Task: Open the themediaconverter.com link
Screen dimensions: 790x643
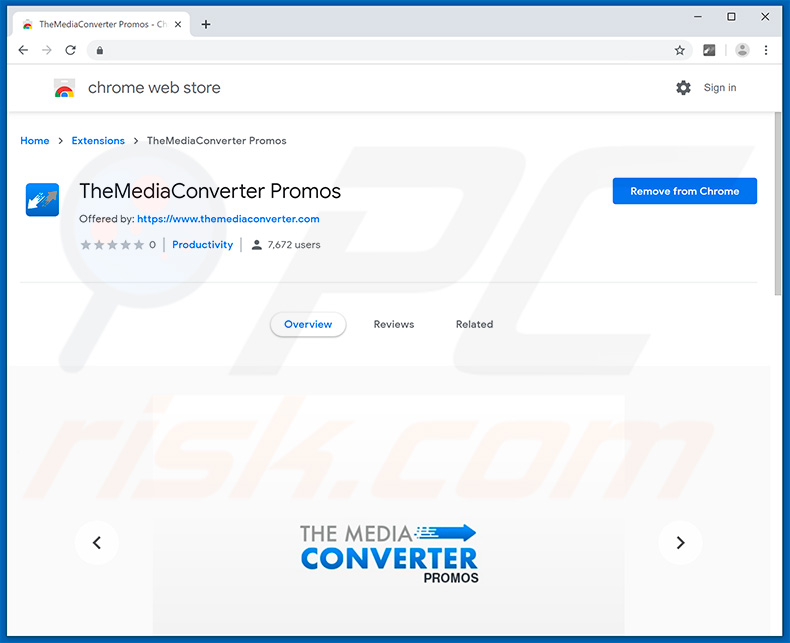Action: (228, 219)
